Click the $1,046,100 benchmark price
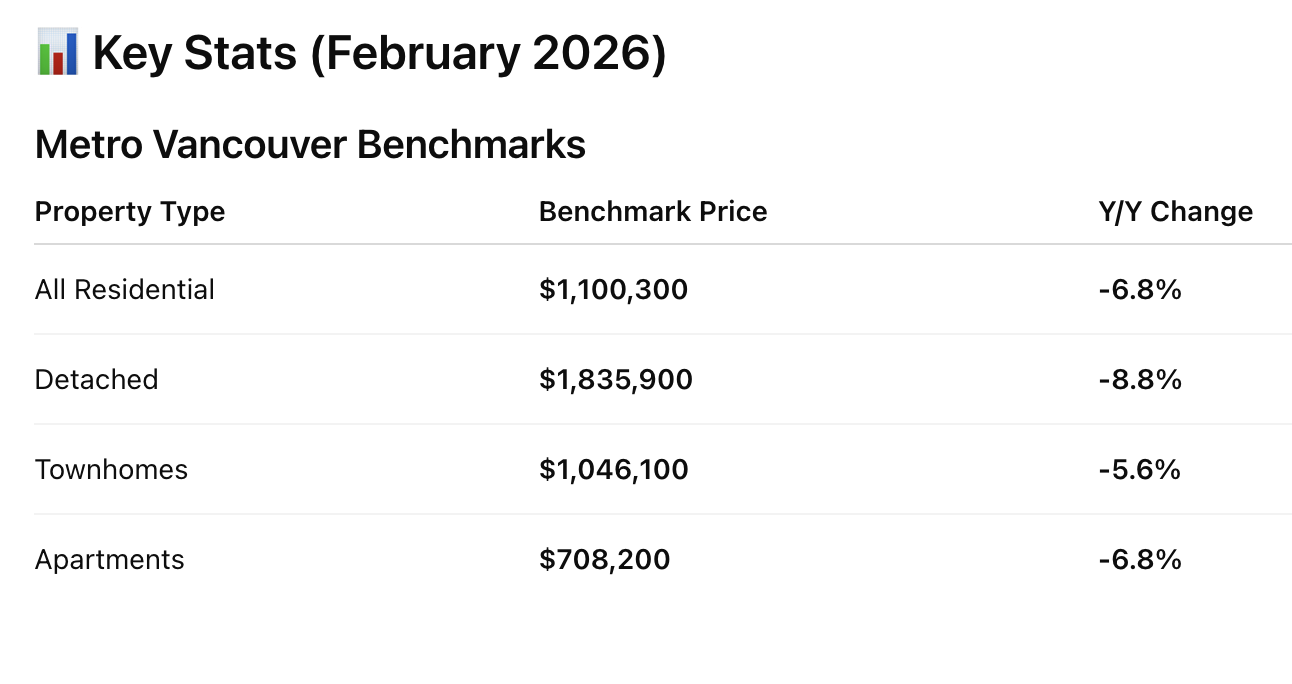1292x684 pixels. tap(614, 470)
